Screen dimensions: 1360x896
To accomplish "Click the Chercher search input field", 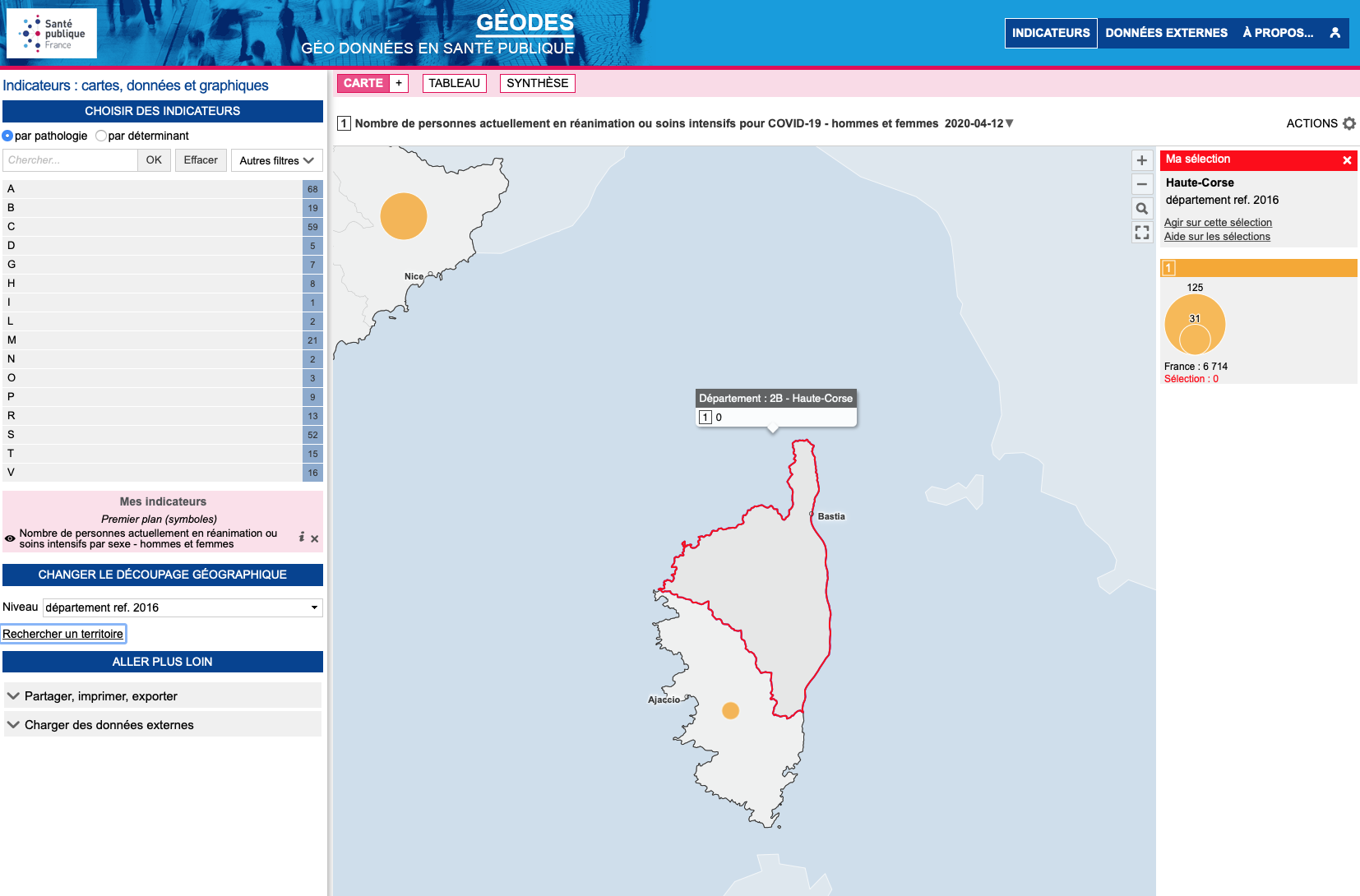I will coord(70,160).
